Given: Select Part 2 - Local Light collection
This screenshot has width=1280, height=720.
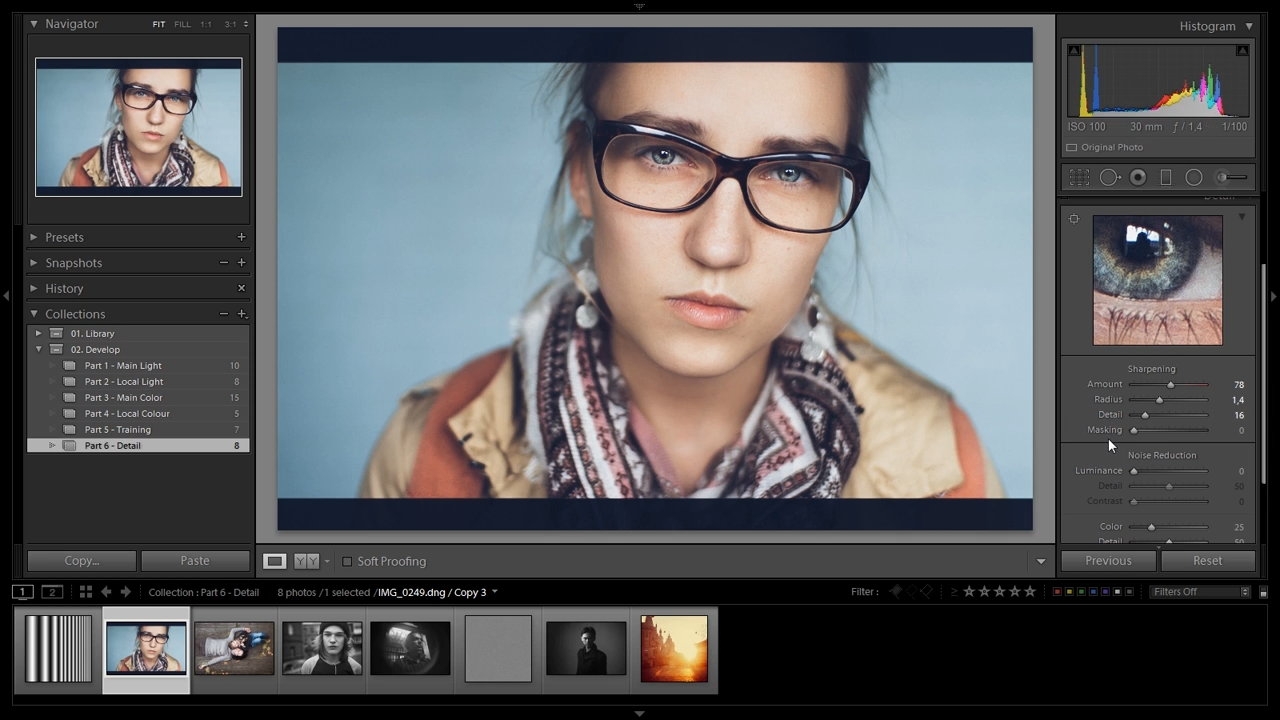Looking at the screenshot, I should pos(138,382).
